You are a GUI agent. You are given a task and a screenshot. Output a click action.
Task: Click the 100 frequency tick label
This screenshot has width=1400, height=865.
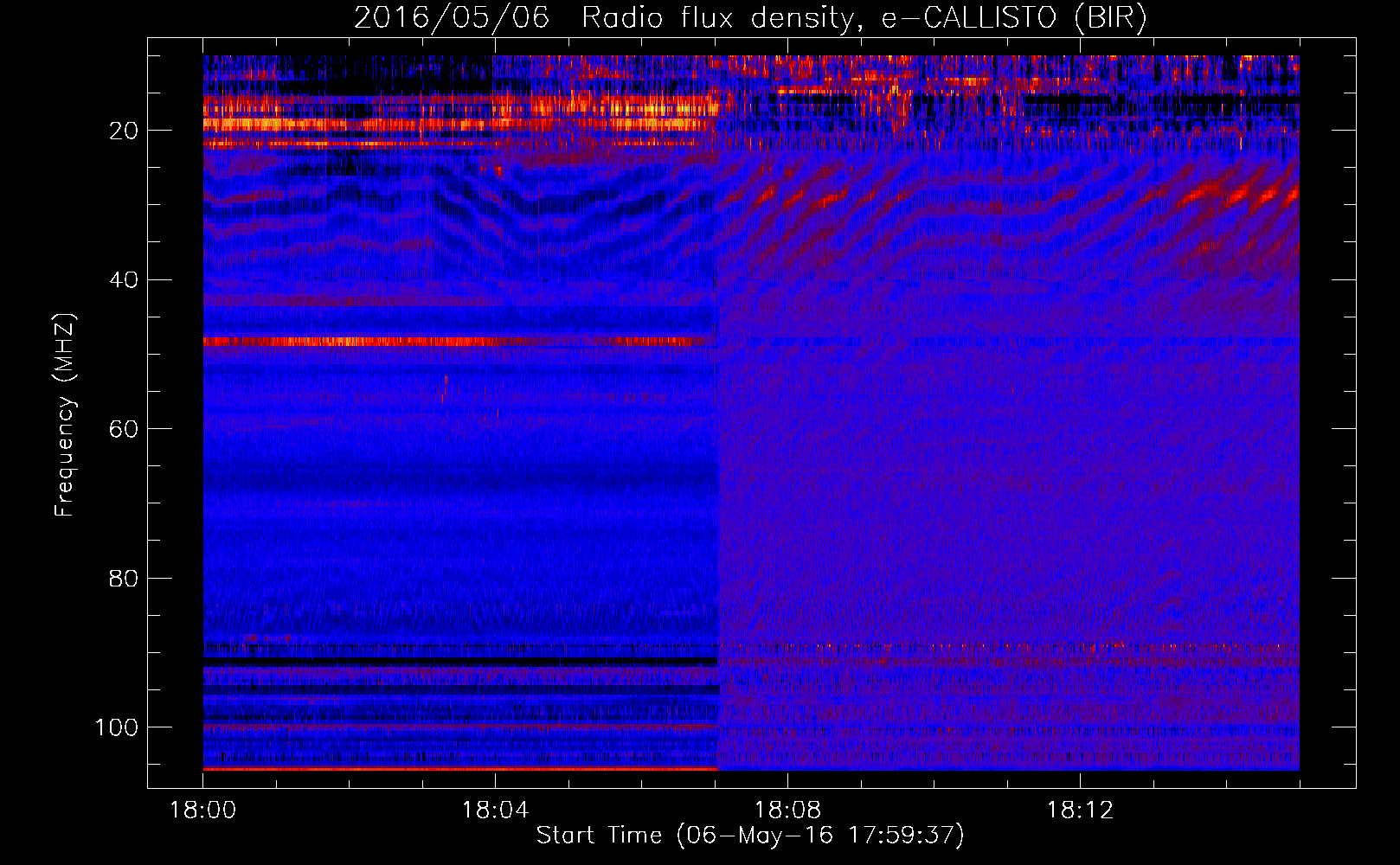click(117, 727)
